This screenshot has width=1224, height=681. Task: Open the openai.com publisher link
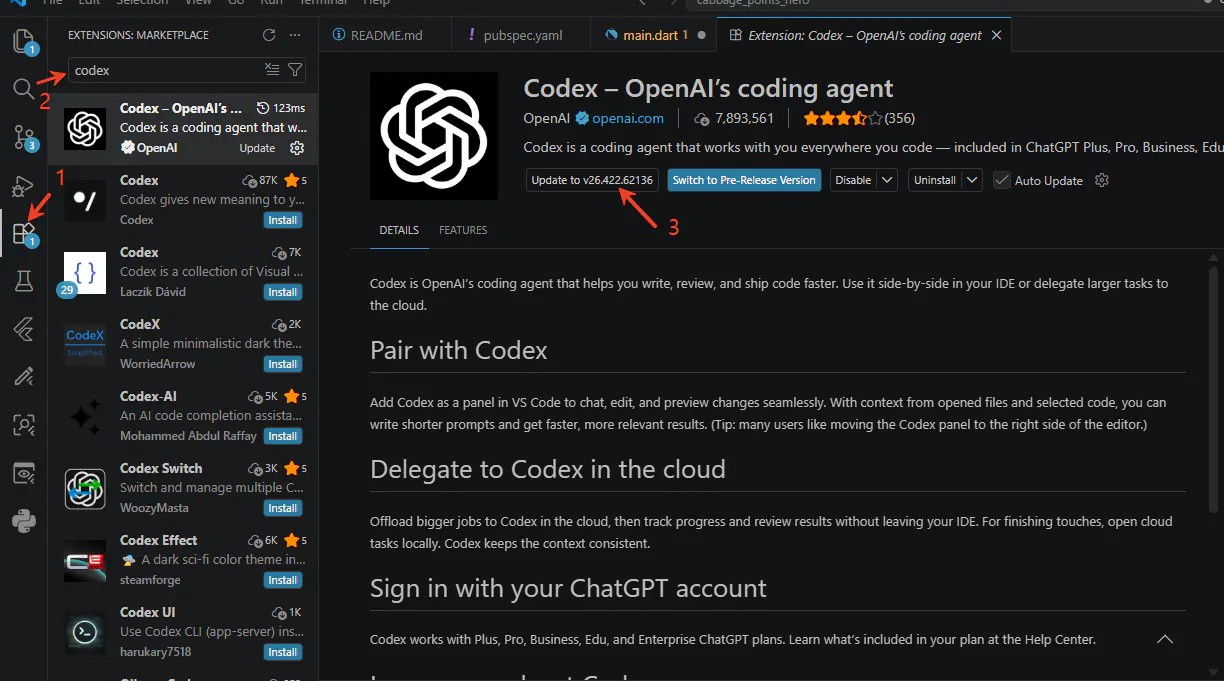[x=626, y=118]
